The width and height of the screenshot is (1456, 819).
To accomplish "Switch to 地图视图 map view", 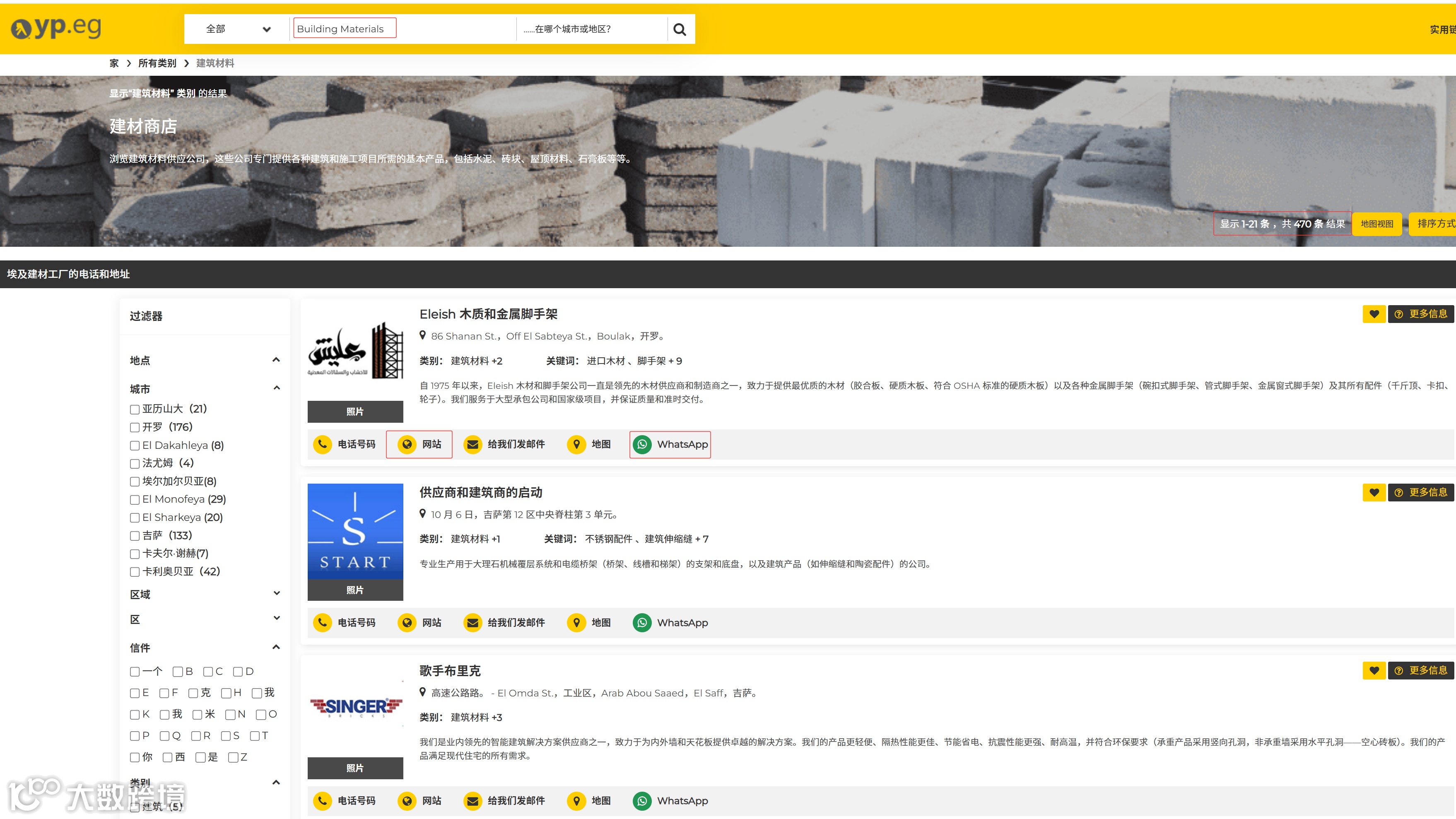I will pyautogui.click(x=1376, y=224).
